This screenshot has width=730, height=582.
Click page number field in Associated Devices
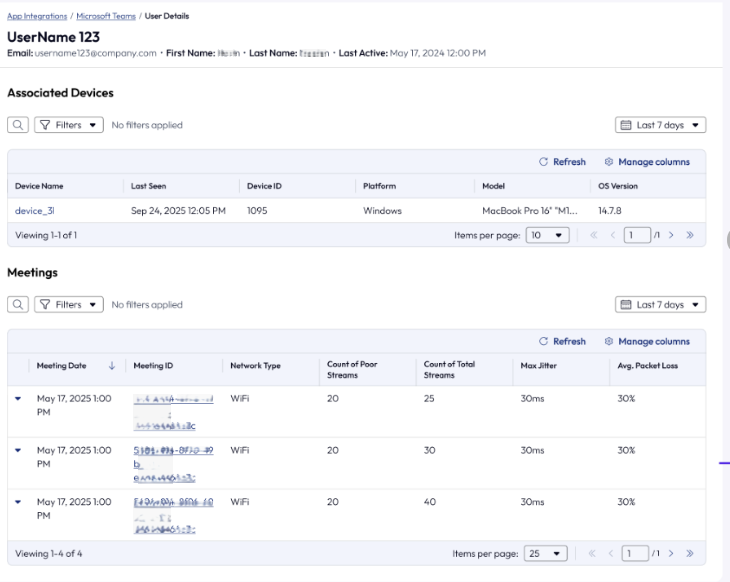tap(637, 235)
